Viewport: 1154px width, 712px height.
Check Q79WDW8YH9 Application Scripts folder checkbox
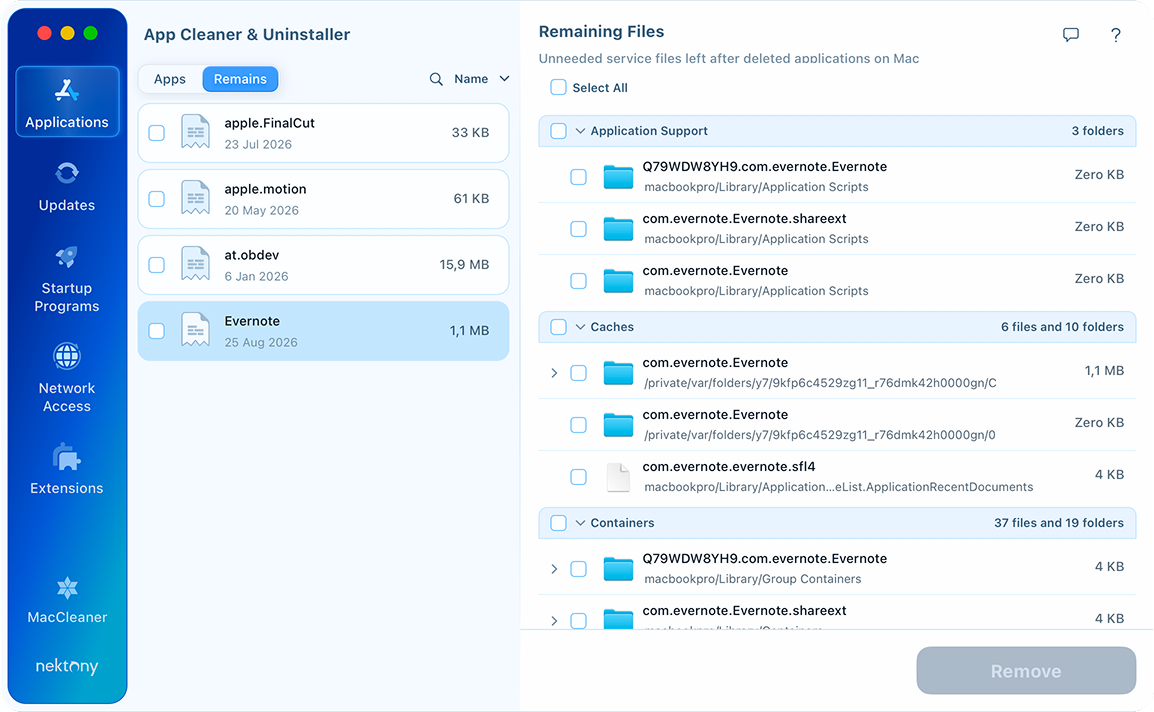(578, 177)
